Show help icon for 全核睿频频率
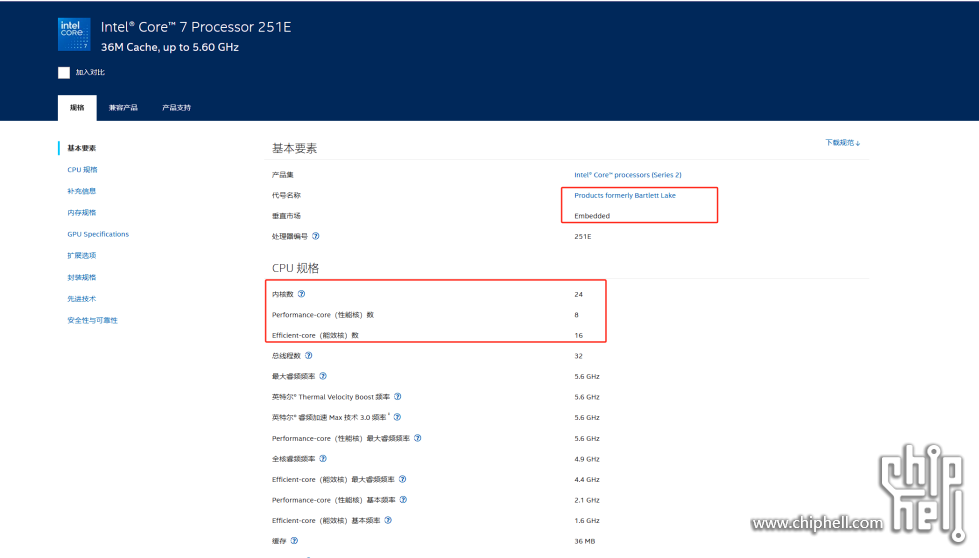 pos(323,458)
